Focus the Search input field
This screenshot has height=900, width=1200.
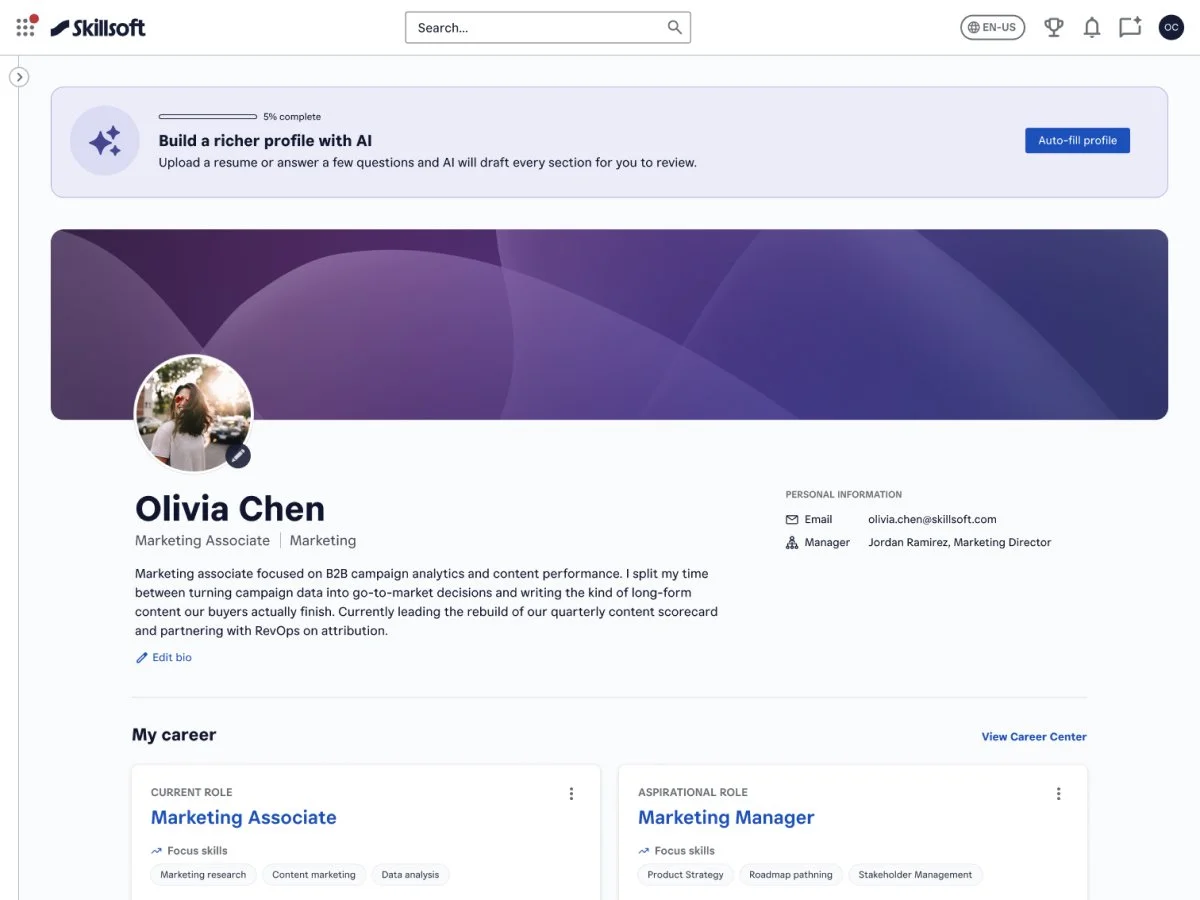pos(548,27)
